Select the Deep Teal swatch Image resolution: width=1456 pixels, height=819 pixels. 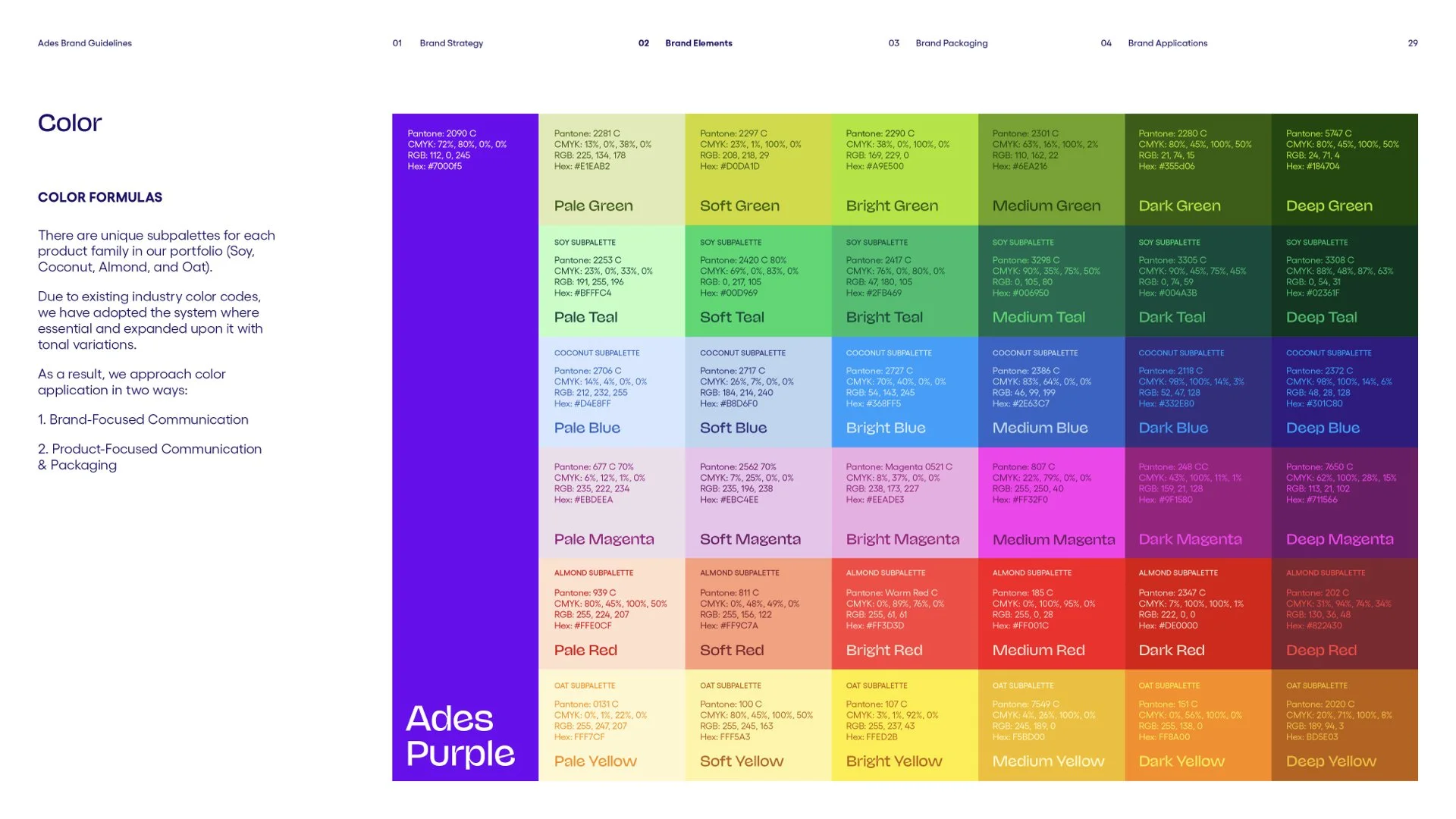pyautogui.click(x=1345, y=281)
